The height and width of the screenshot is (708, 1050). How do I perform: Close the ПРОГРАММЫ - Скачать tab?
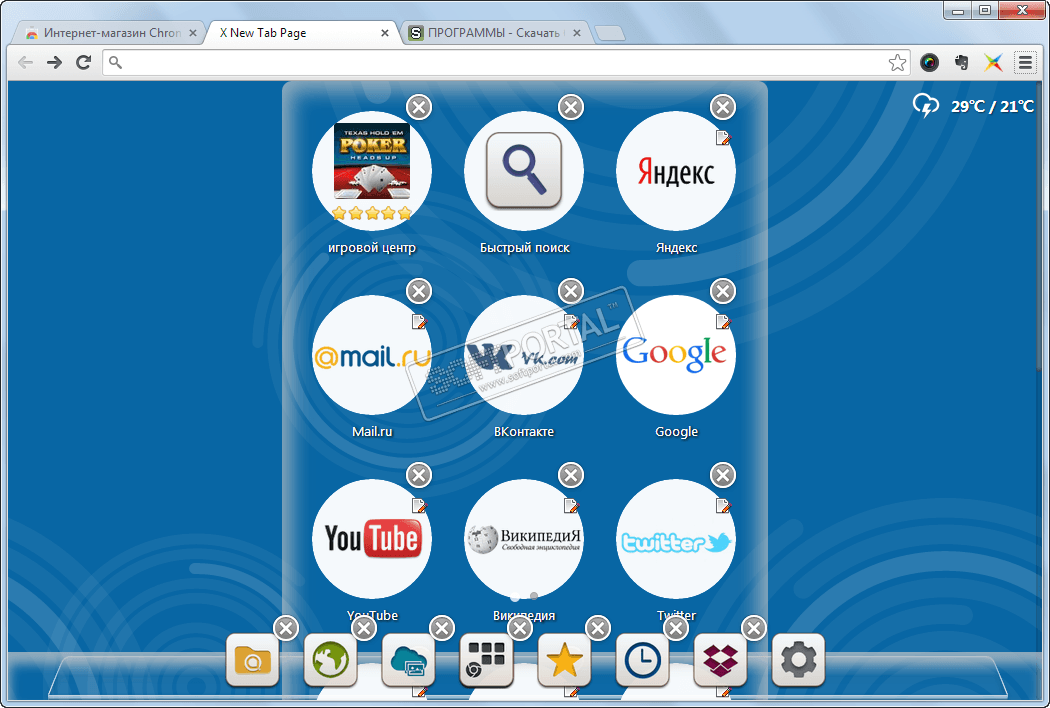coord(577,33)
